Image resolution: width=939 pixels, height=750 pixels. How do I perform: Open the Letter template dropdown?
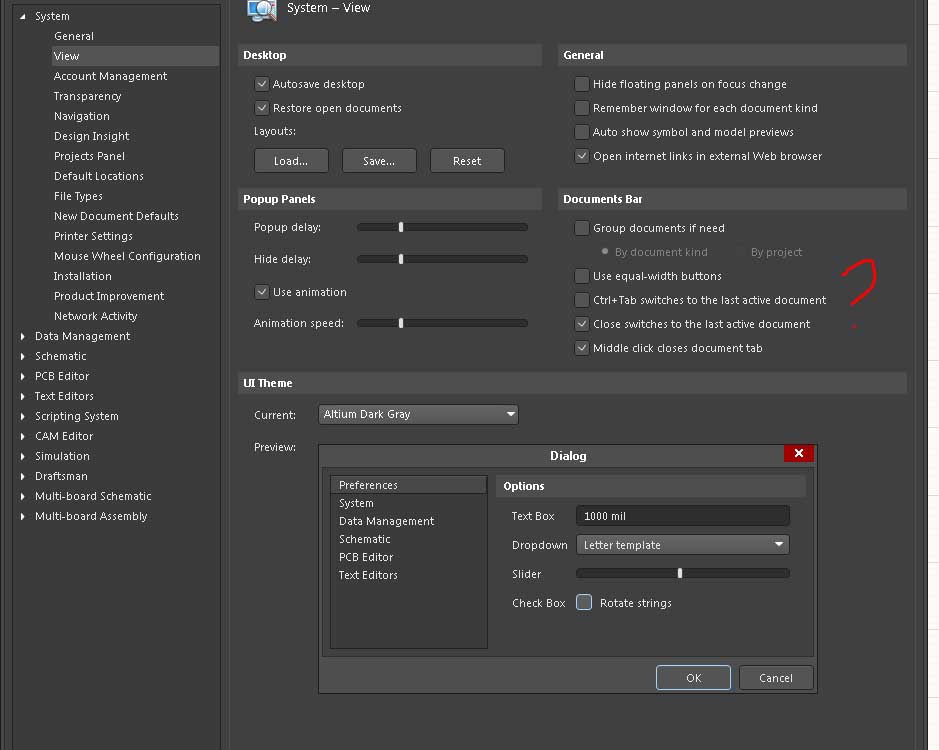click(682, 545)
